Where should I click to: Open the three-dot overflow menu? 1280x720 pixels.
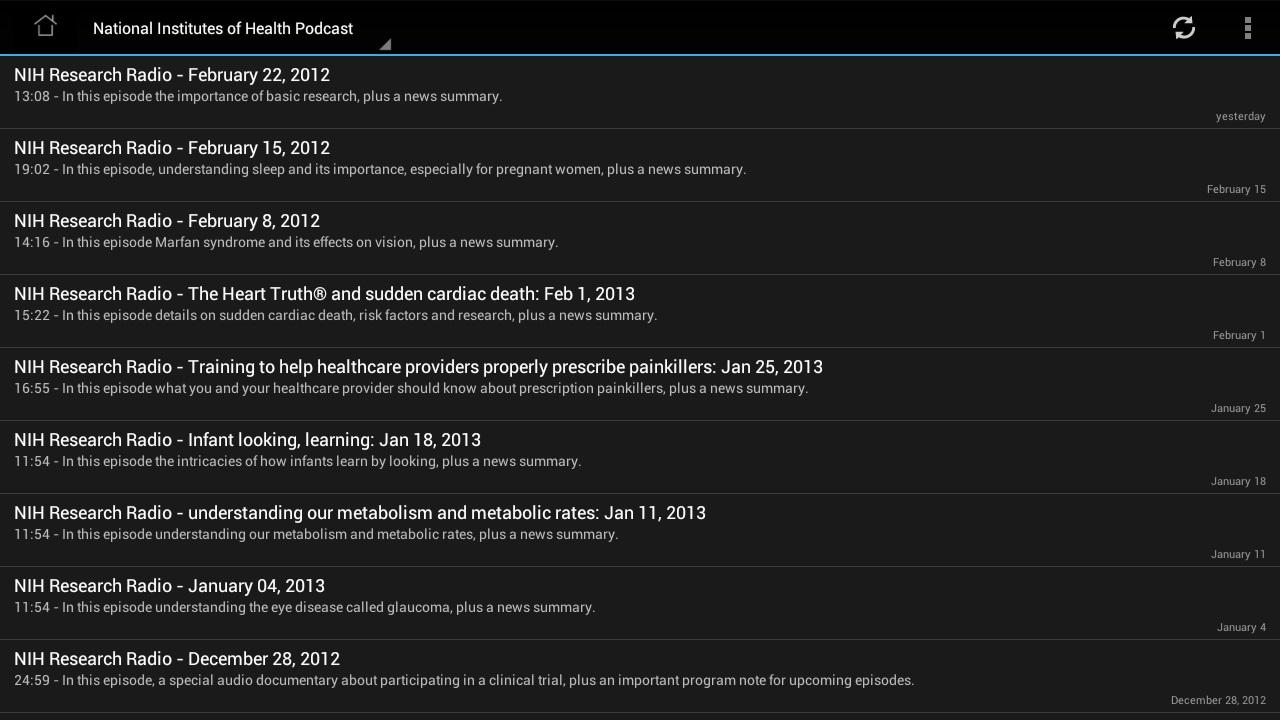[1247, 28]
